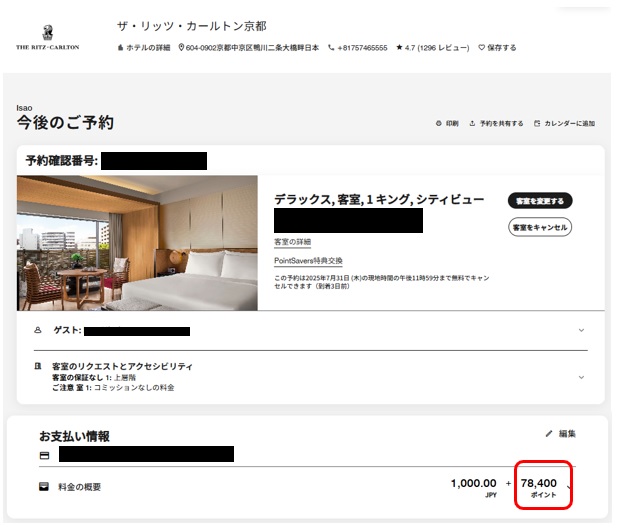The width and height of the screenshot is (617, 529).
Task: Click the heart icon beside 保存する
Action: tap(481, 48)
